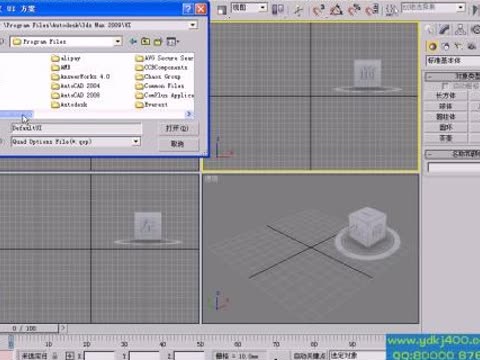
Task: Click frame 20 on the track bar
Action: point(87,344)
